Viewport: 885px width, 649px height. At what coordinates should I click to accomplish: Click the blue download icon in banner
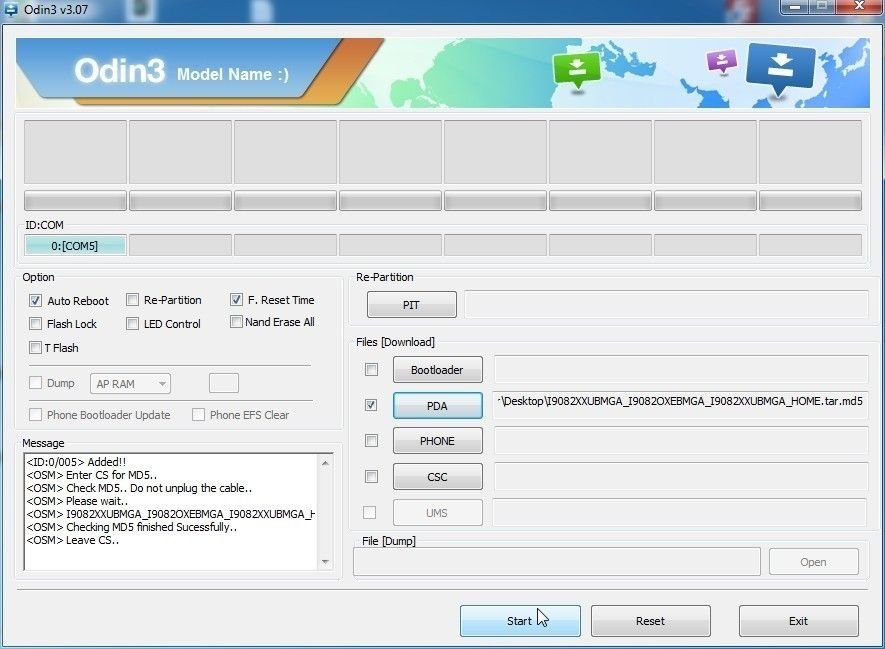click(781, 68)
